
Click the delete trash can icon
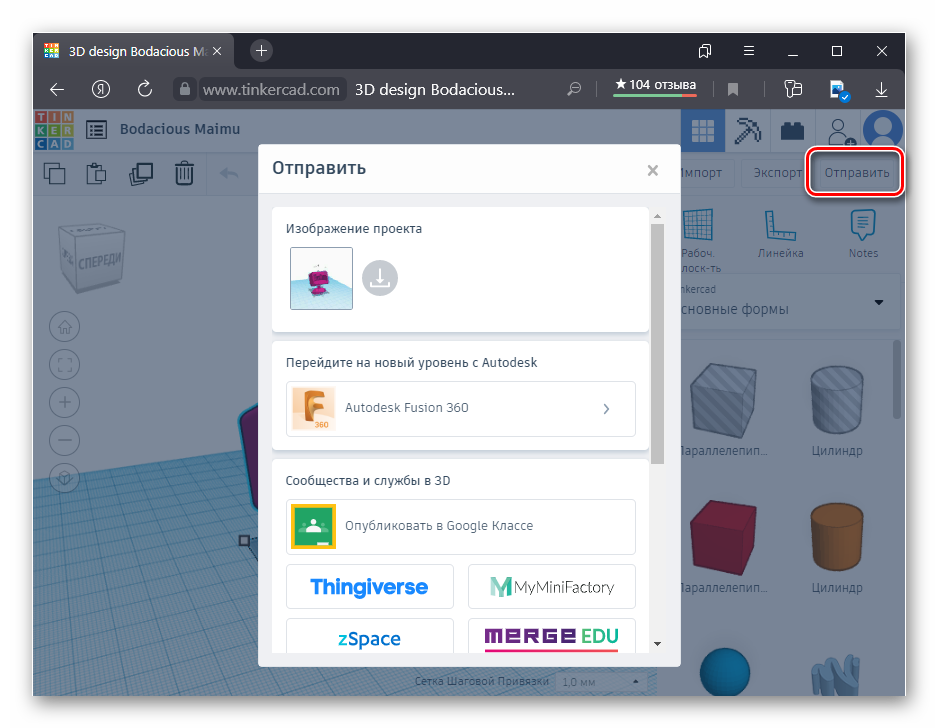[x=184, y=173]
